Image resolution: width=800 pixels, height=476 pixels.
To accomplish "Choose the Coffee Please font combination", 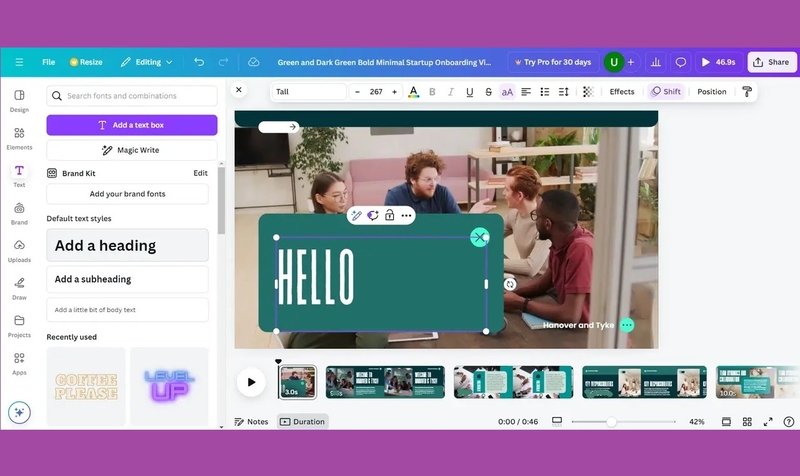I will (x=86, y=386).
